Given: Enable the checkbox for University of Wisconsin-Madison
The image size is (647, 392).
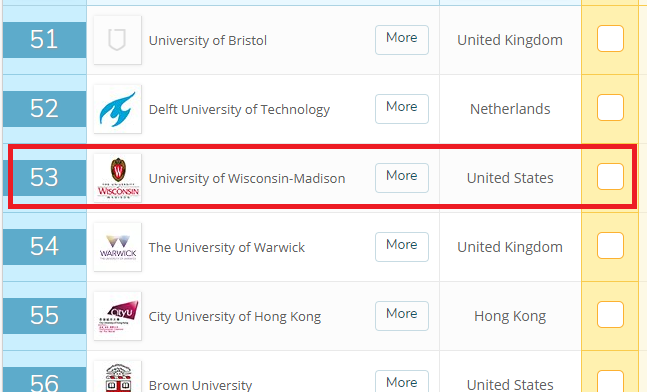Looking at the screenshot, I should [610, 177].
